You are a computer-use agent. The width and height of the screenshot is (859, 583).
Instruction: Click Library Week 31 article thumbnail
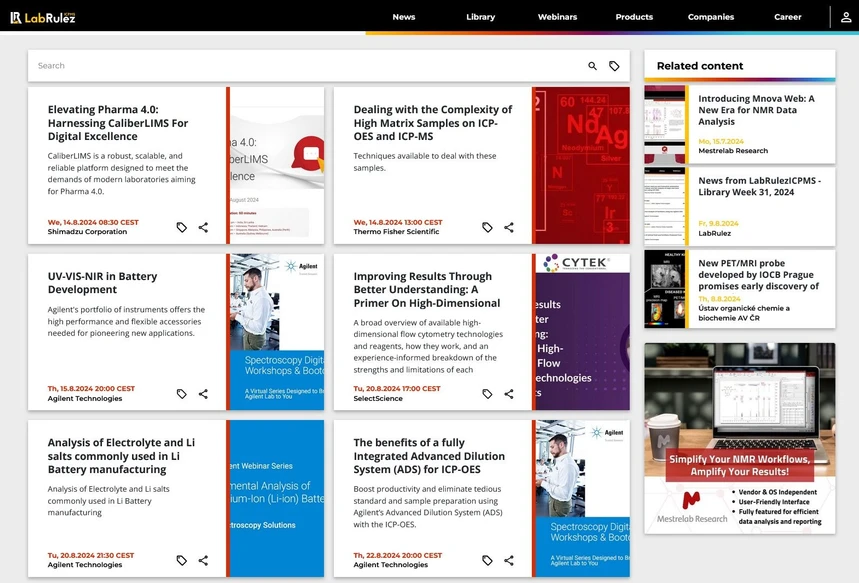[665, 207]
